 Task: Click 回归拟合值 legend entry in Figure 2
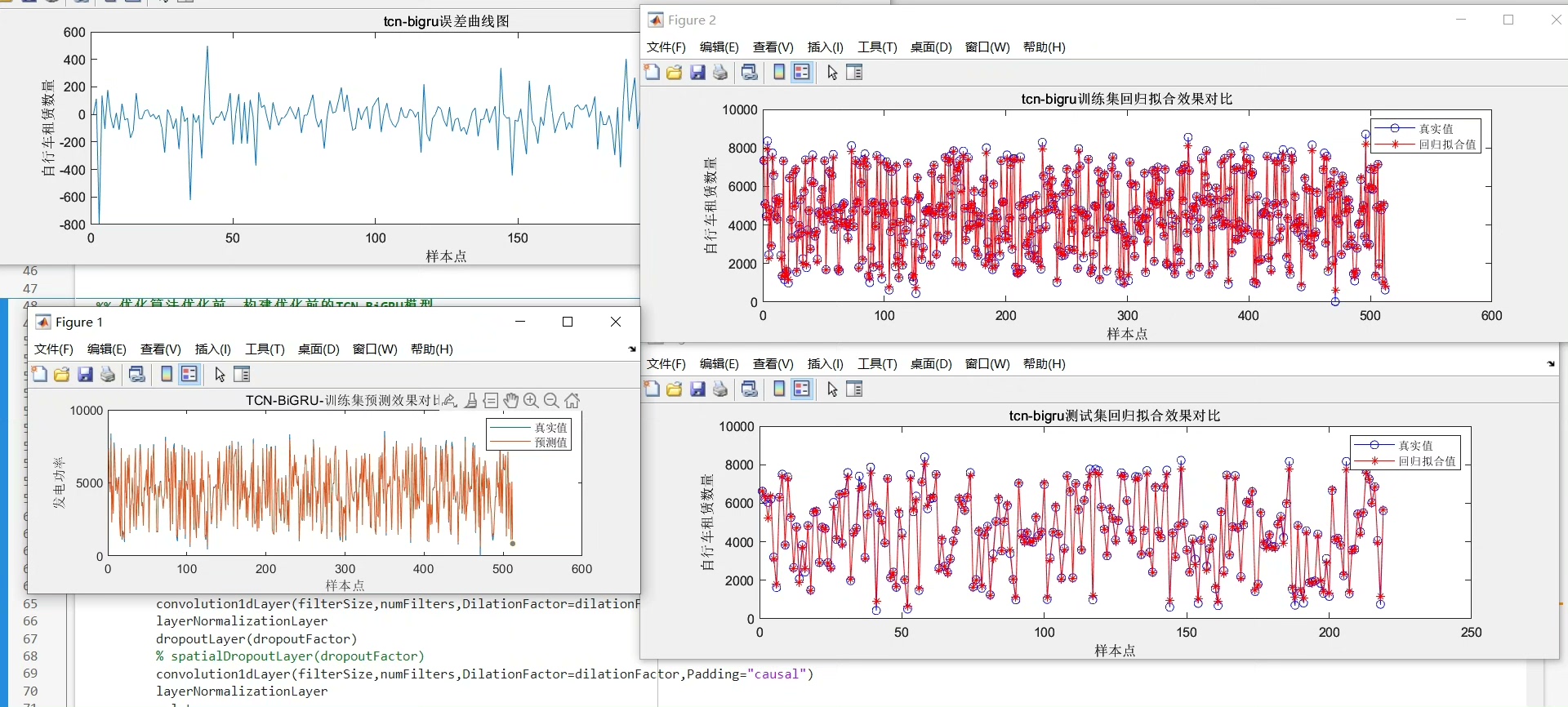[x=1447, y=145]
